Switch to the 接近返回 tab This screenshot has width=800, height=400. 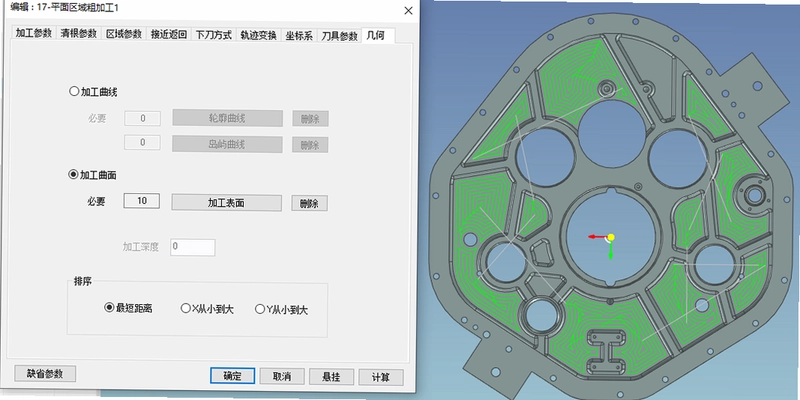[x=169, y=34]
